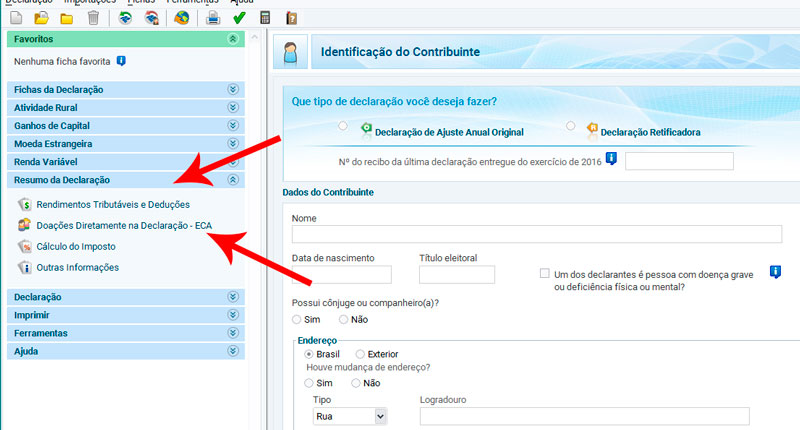Select Declaração Retificadora radio option
This screenshot has width=800, height=430.
(571, 127)
